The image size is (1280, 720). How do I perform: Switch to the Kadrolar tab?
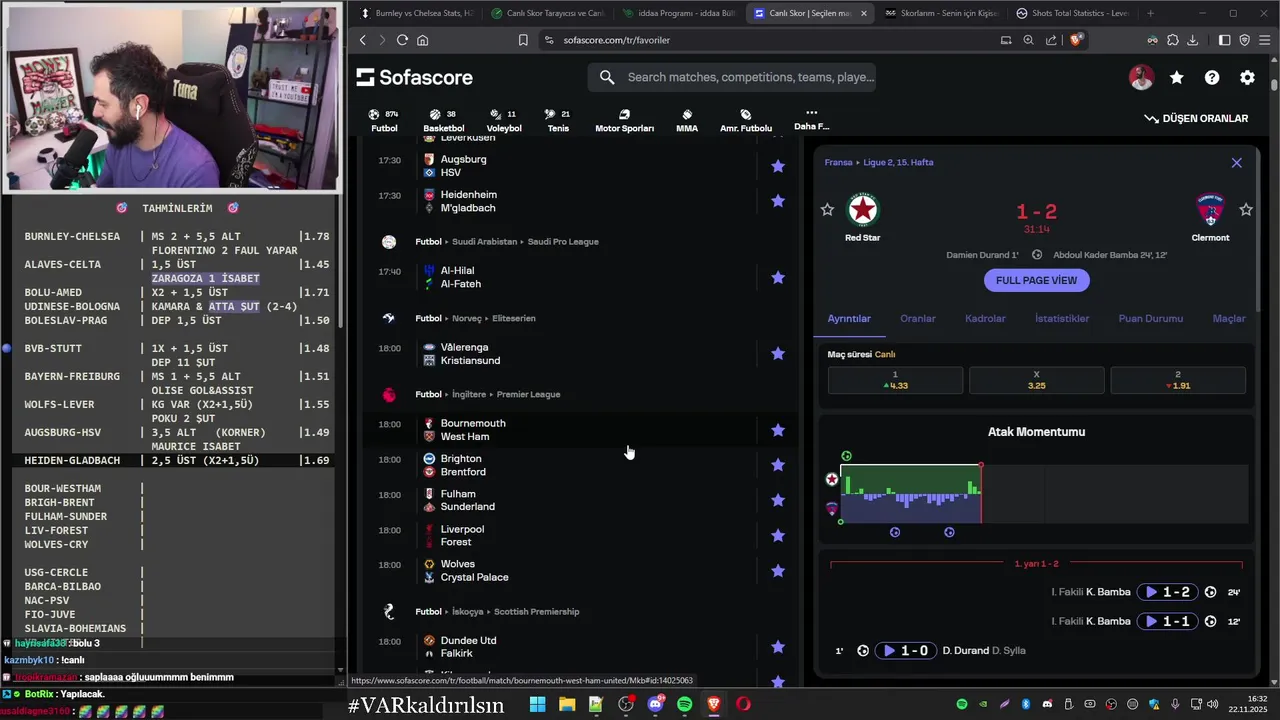[985, 318]
